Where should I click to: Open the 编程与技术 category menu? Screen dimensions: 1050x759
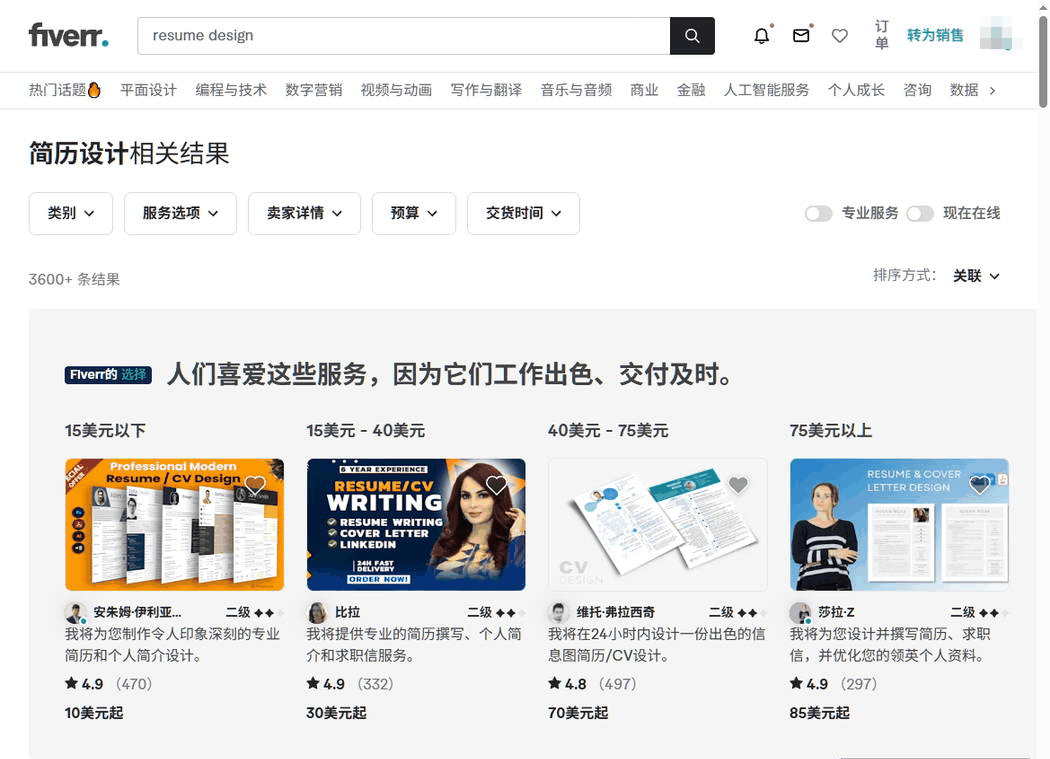(231, 90)
